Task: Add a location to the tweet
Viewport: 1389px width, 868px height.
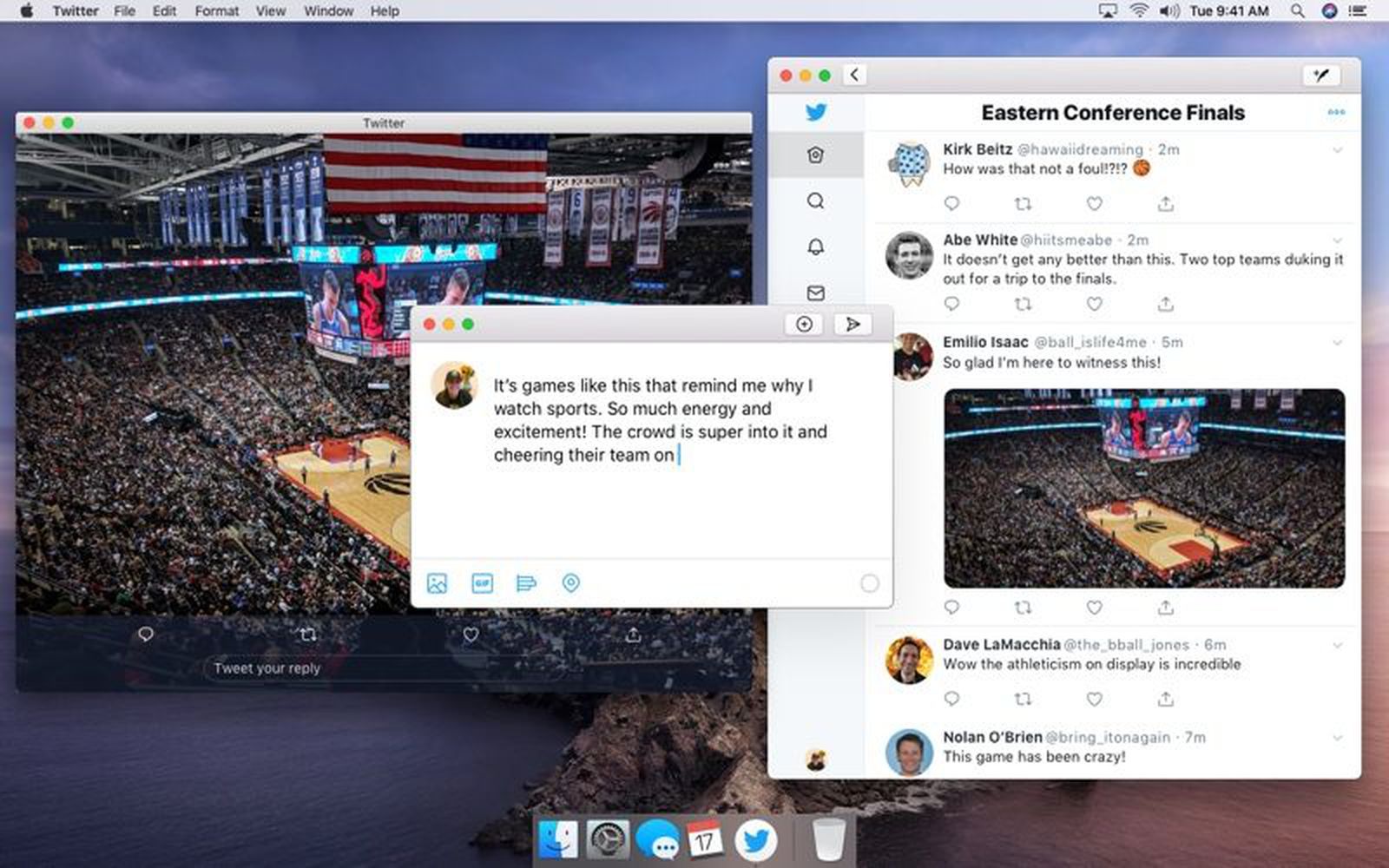Action: (571, 584)
